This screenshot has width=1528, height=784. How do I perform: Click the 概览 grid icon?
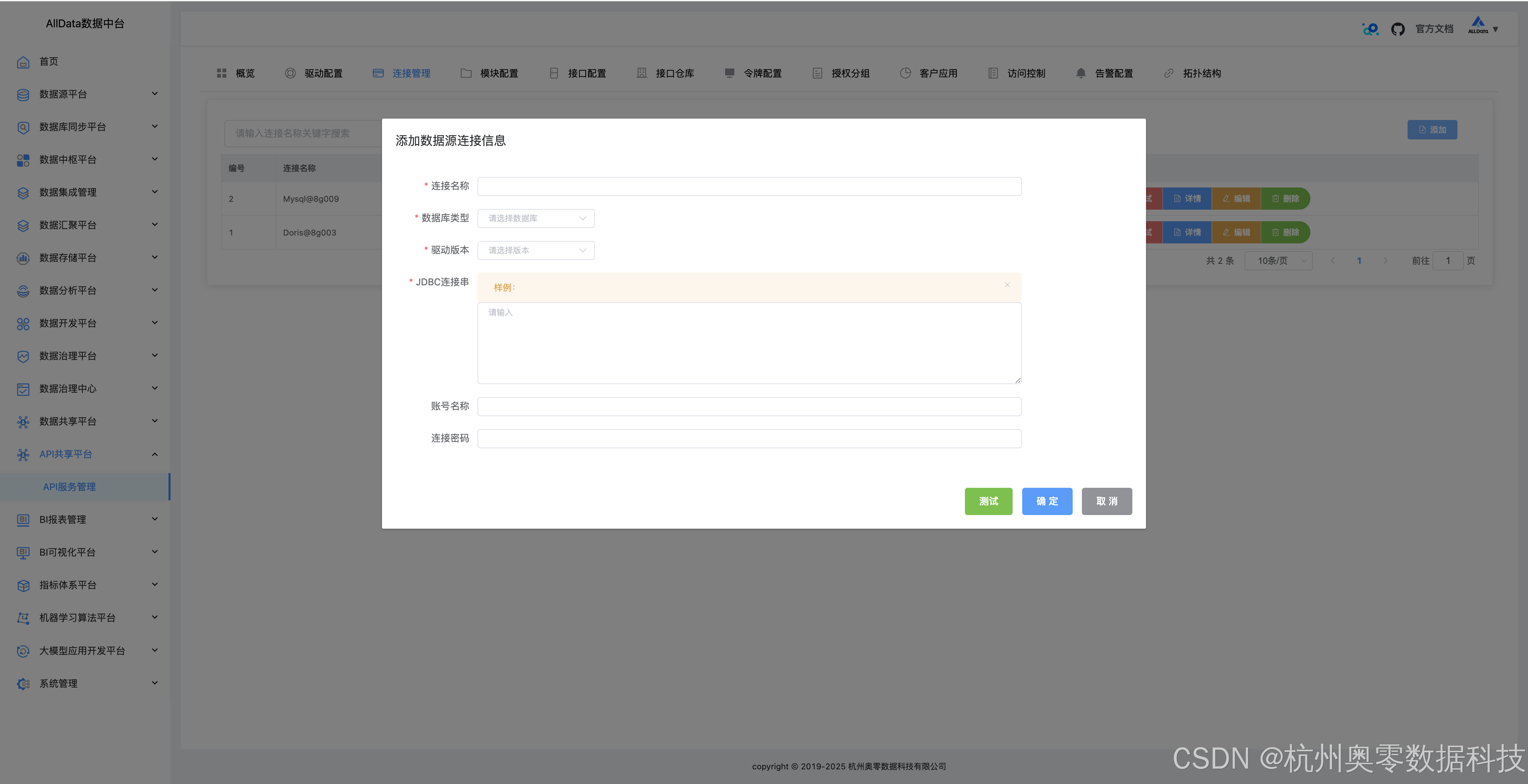tap(222, 73)
